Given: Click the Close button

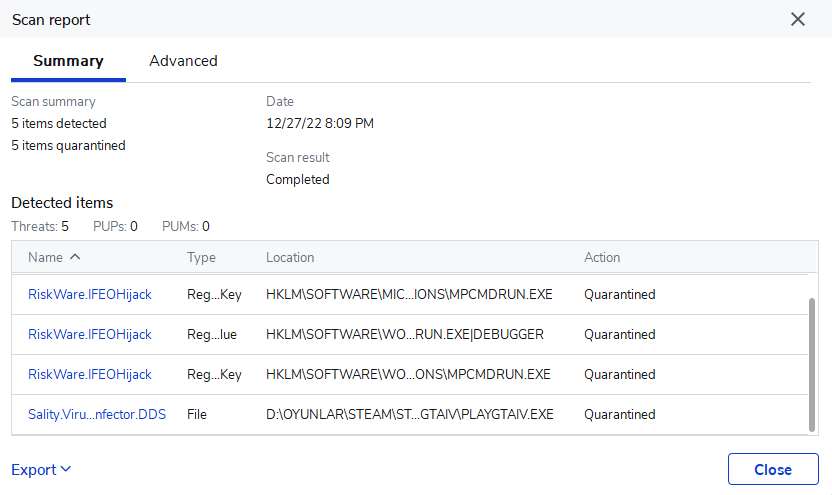Looking at the screenshot, I should click(773, 469).
